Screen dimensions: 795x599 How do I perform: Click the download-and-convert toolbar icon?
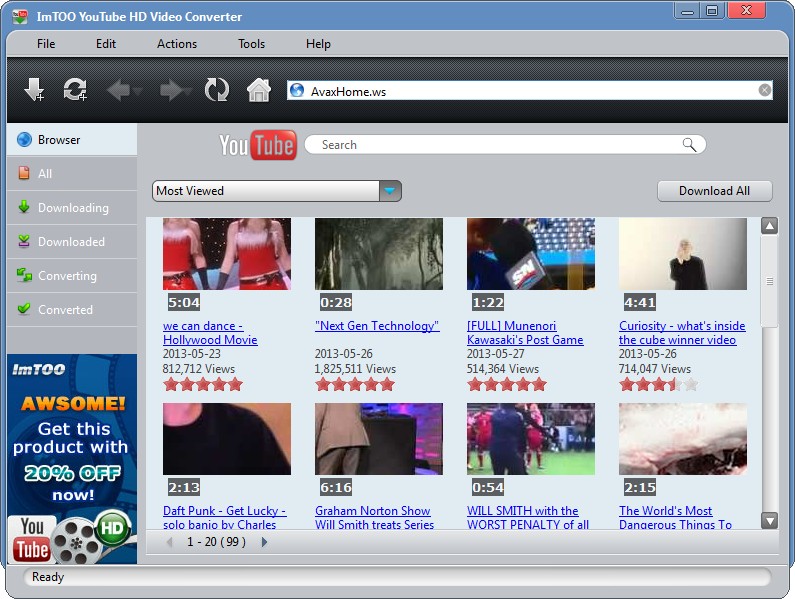pos(75,90)
